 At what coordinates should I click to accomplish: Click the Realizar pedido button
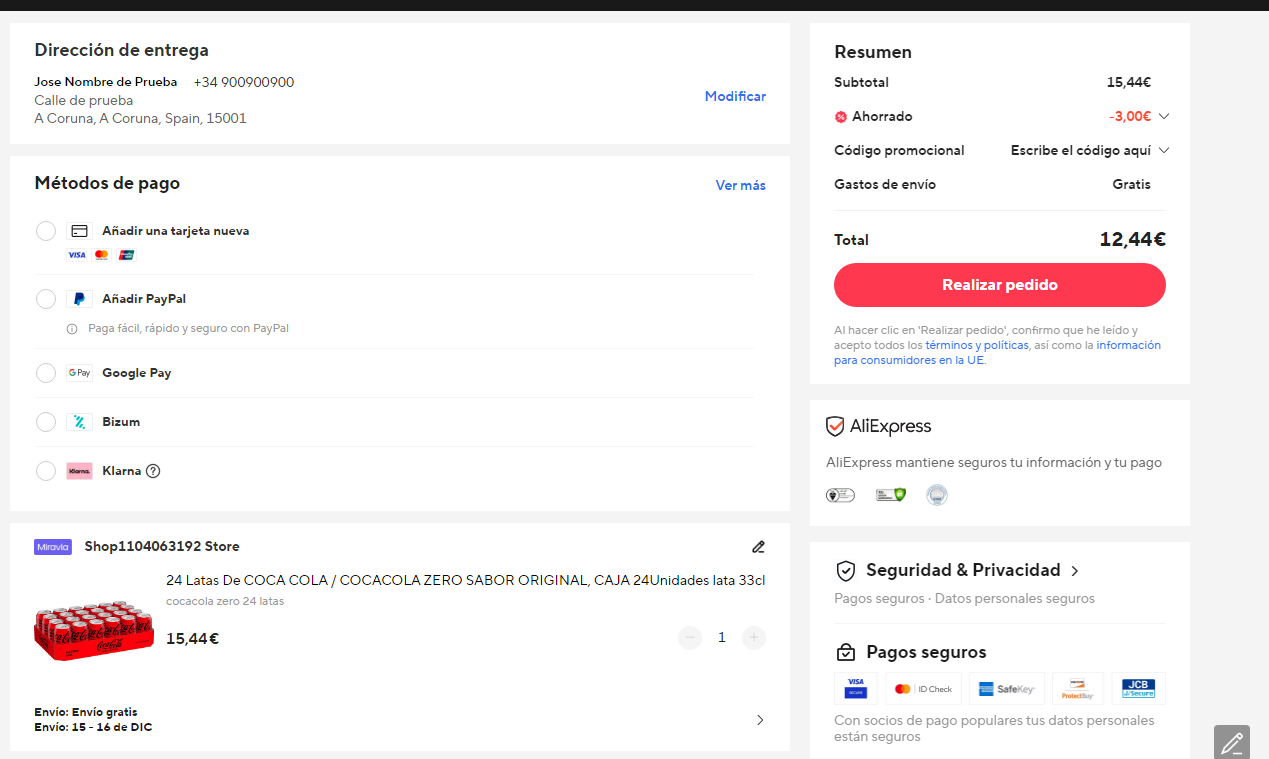coord(1000,285)
